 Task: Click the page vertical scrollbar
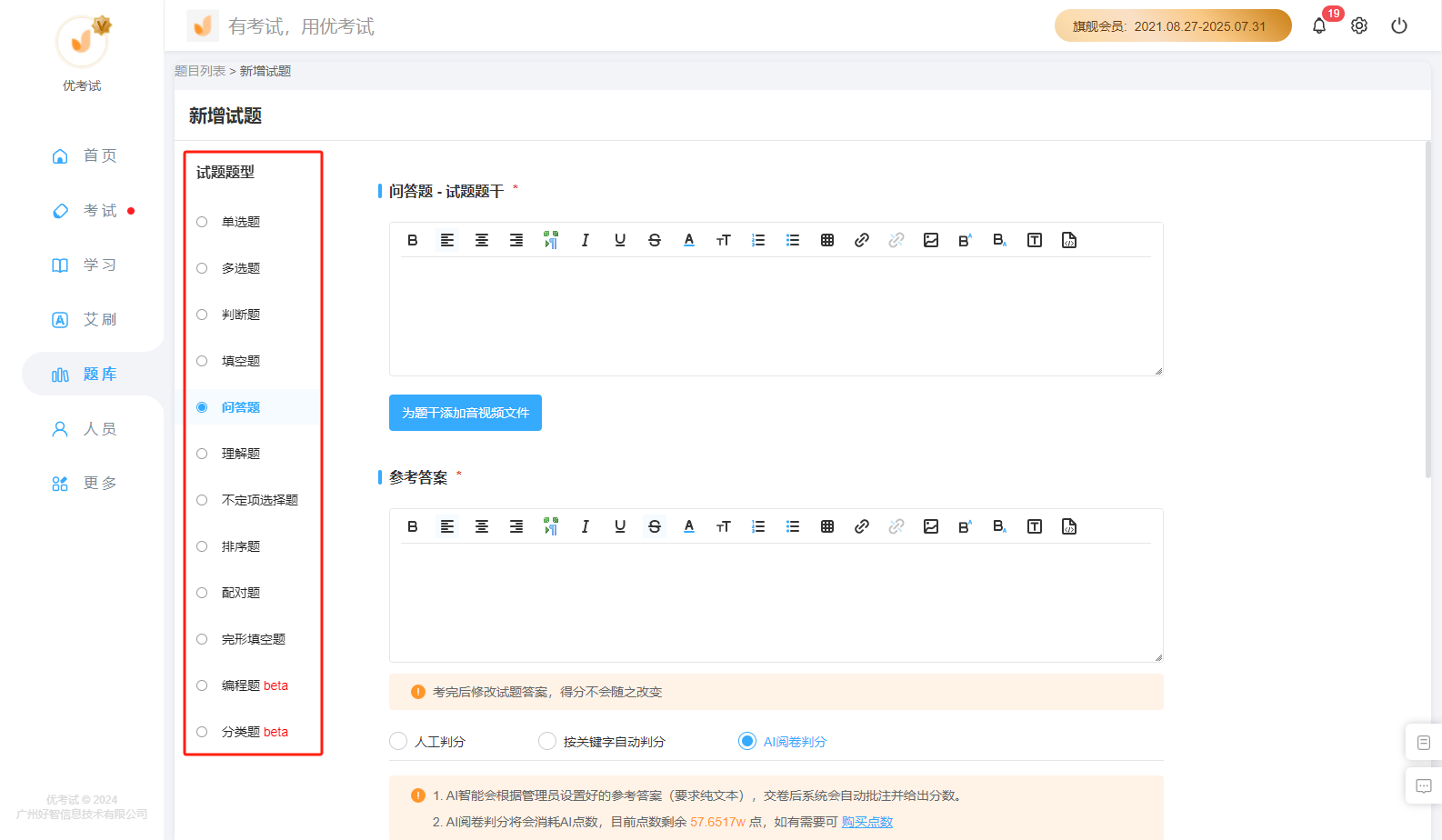pyautogui.click(x=1427, y=309)
